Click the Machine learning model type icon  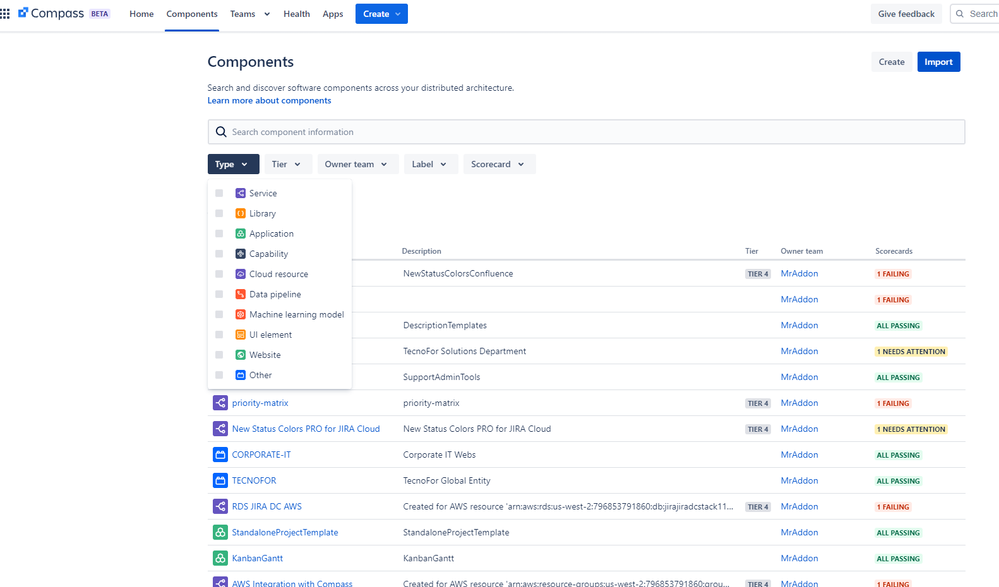242,314
